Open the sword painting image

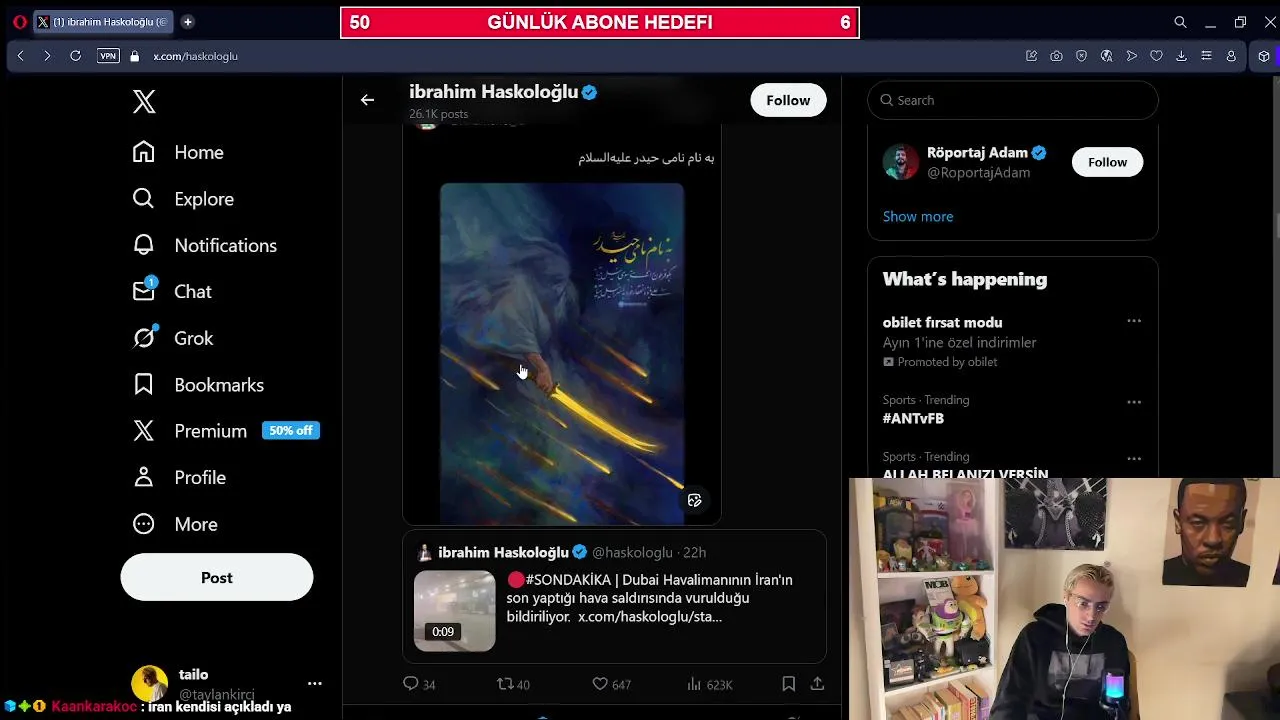click(x=562, y=354)
